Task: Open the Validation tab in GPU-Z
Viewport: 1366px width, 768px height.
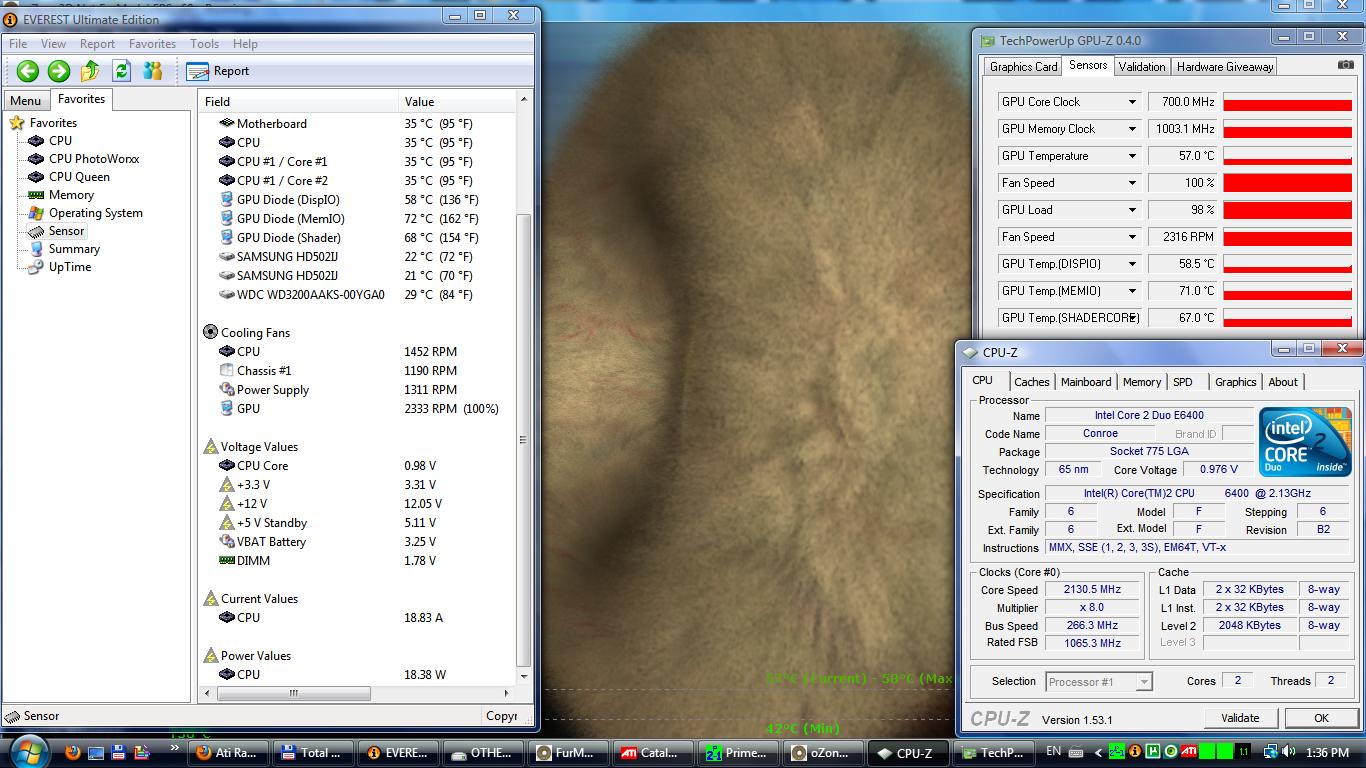Action: [1142, 67]
